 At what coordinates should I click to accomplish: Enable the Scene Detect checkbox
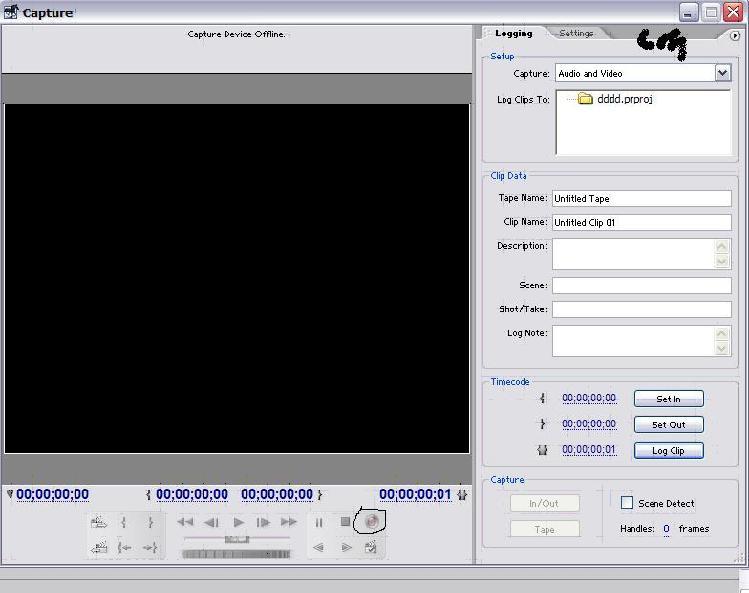click(x=627, y=503)
